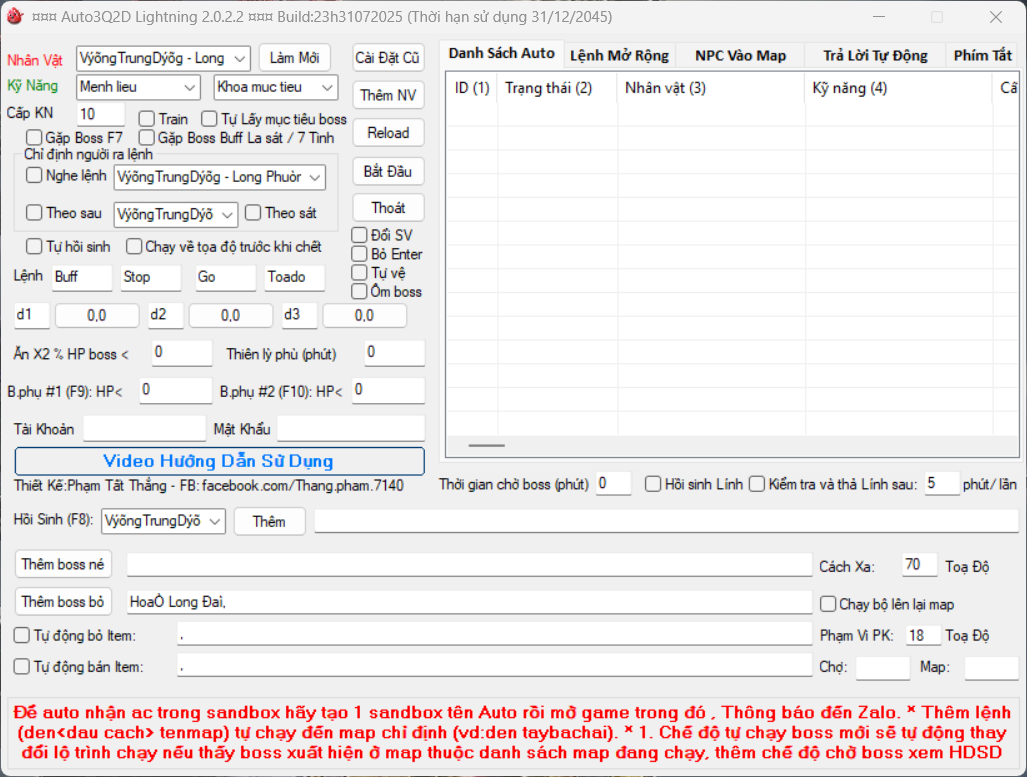Viewport: 1027px width, 777px height.
Task: Expand the Khoa muc tieu dropdown
Action: pos(328,87)
